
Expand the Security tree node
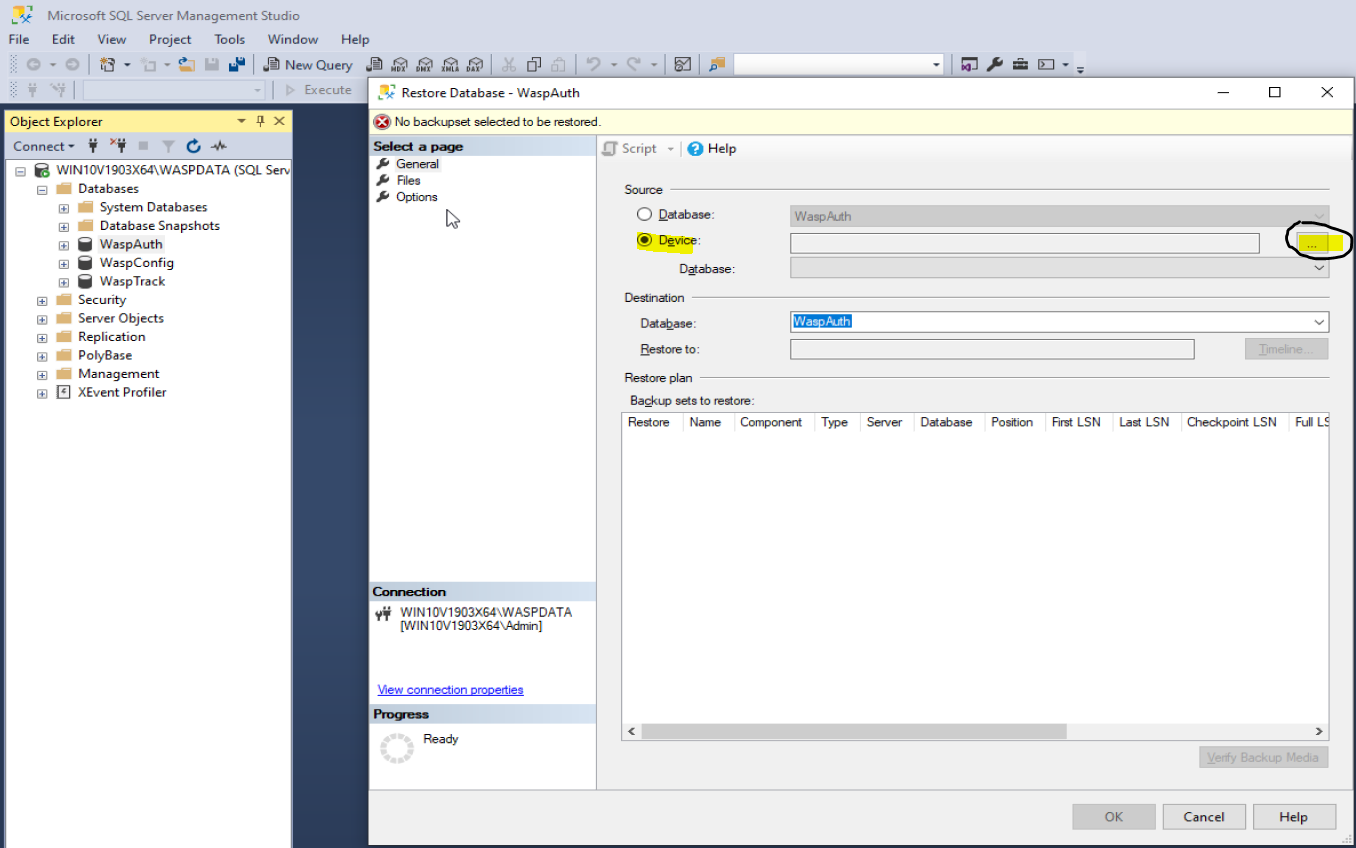point(42,300)
